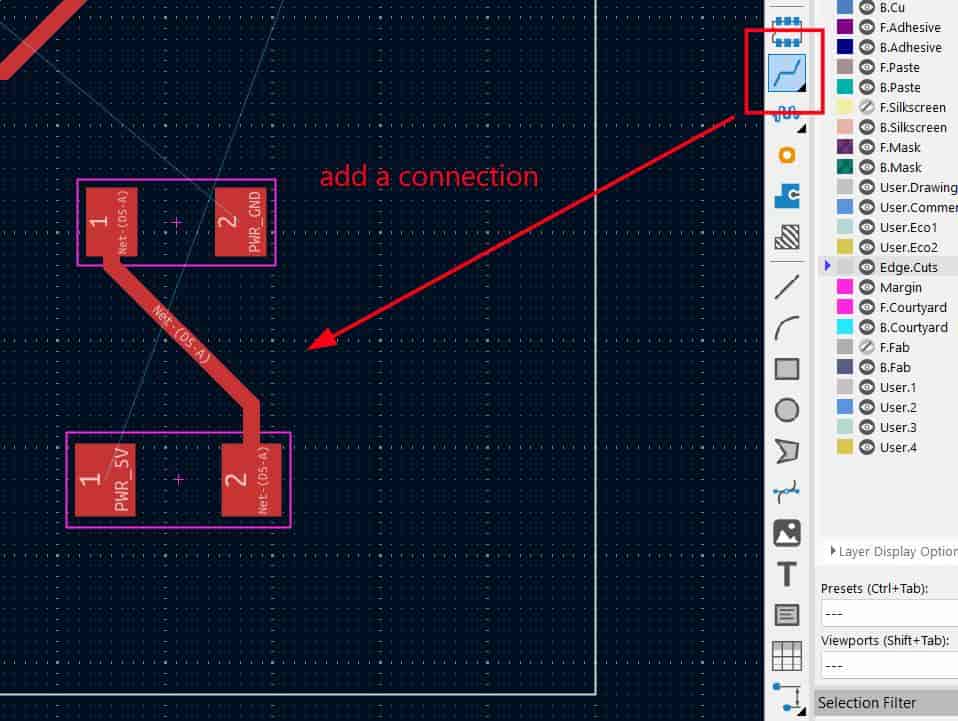Image resolution: width=958 pixels, height=721 pixels.
Task: Click the B.Mask color swatch
Action: coord(845,167)
